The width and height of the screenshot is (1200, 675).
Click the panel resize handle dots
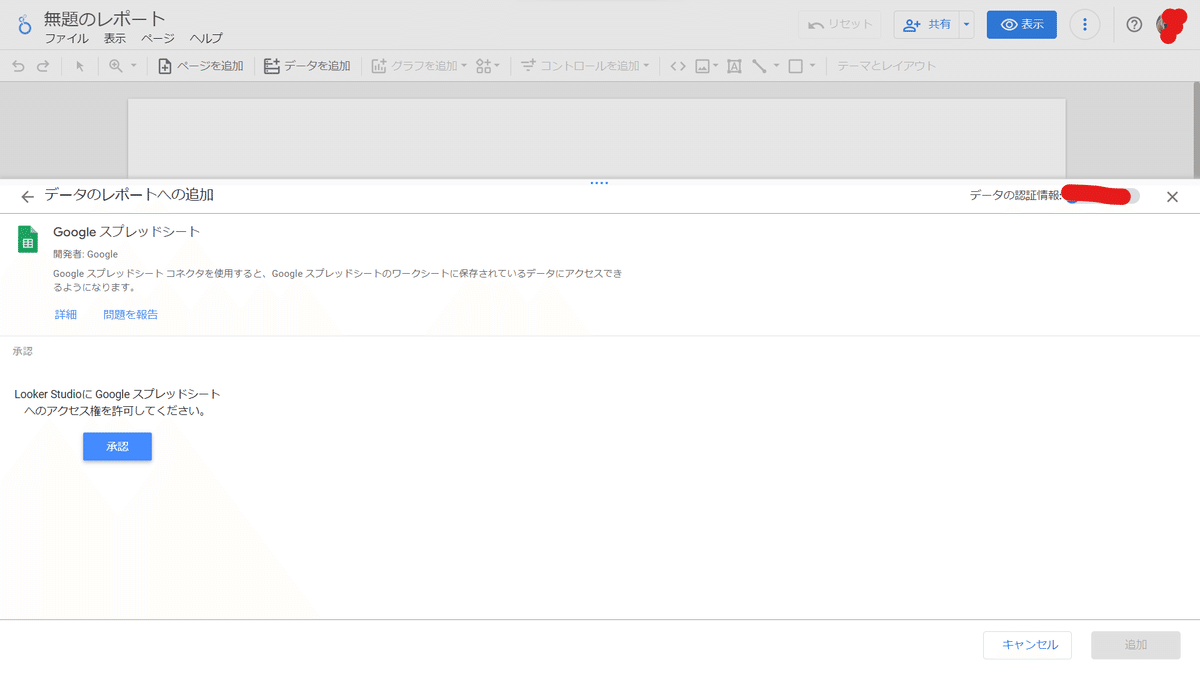point(599,183)
